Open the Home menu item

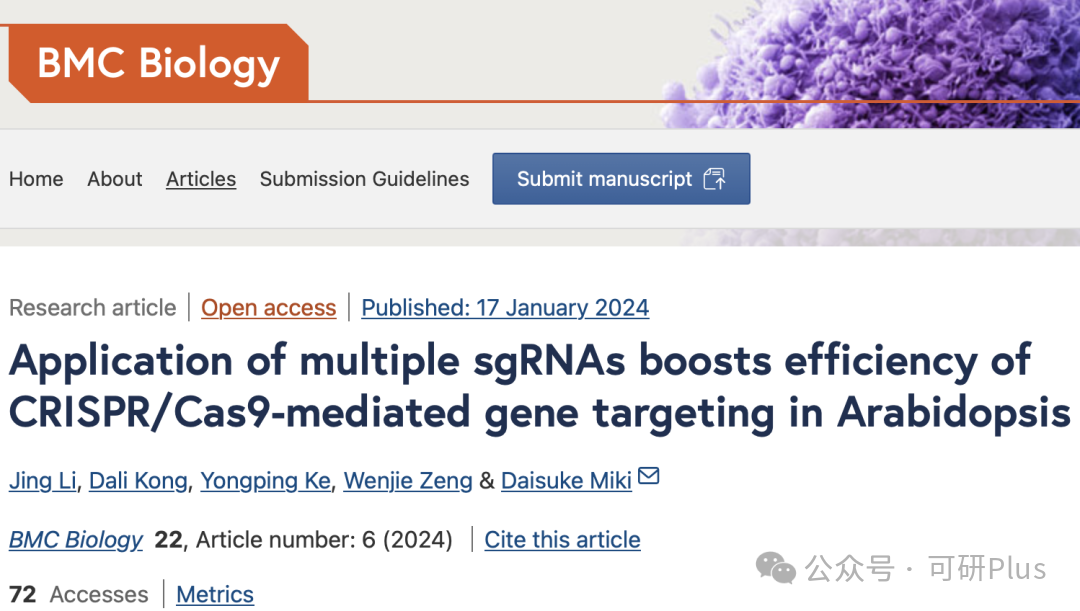(x=36, y=179)
